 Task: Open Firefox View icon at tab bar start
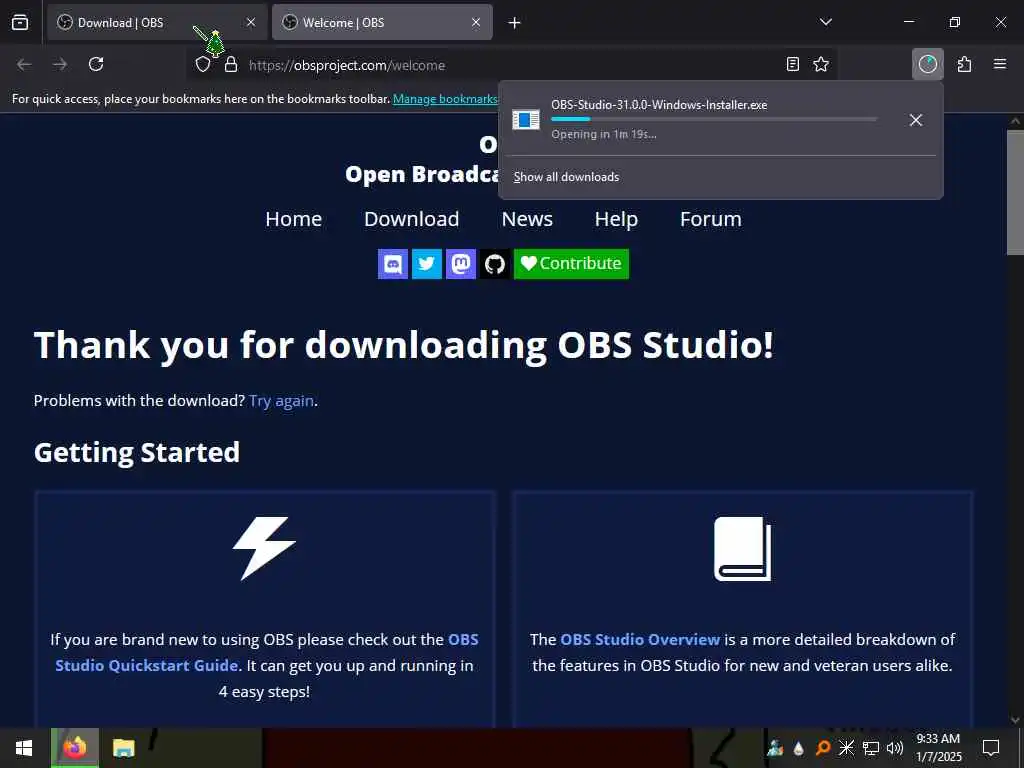tap(20, 22)
